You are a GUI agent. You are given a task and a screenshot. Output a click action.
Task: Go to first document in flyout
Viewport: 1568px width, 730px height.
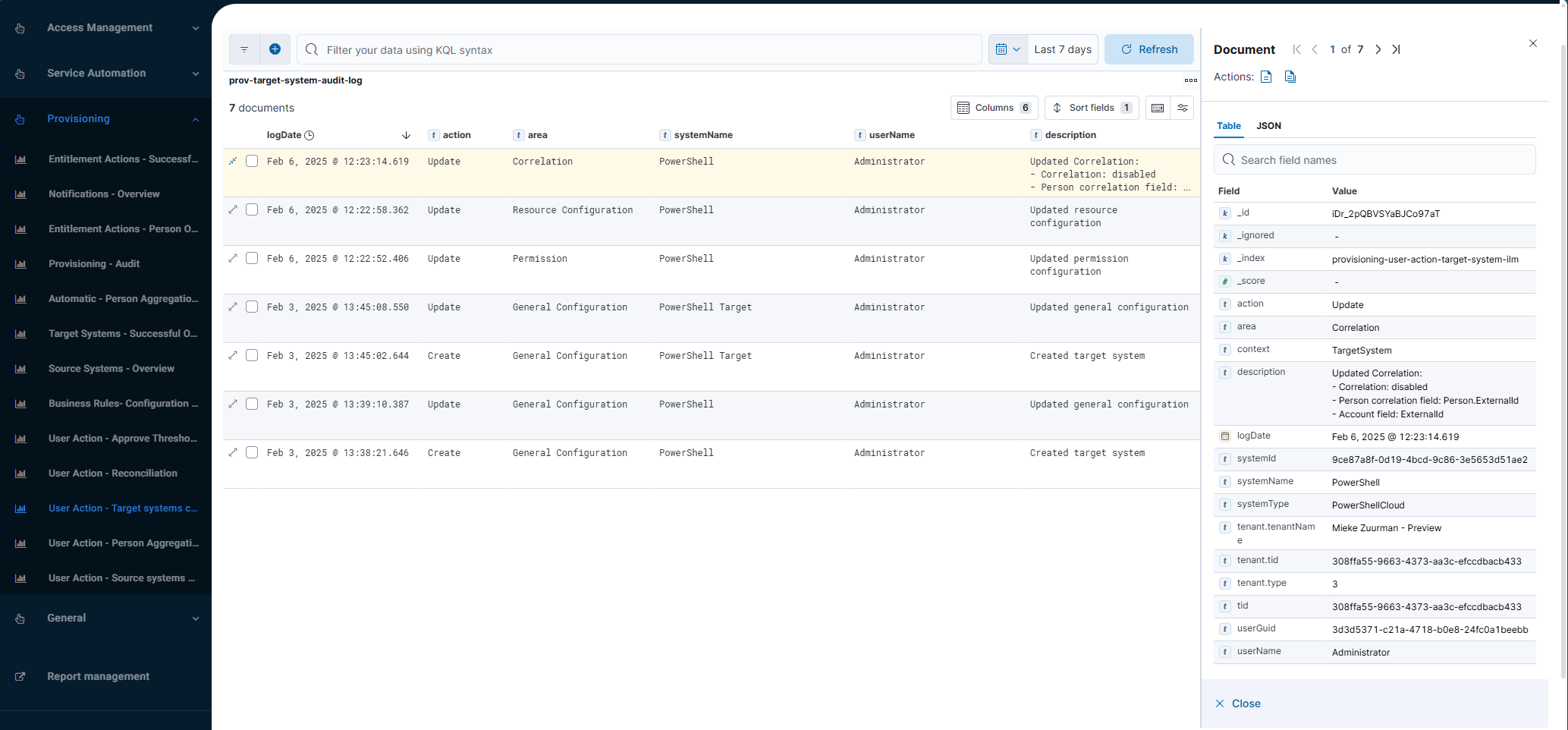pos(1296,49)
